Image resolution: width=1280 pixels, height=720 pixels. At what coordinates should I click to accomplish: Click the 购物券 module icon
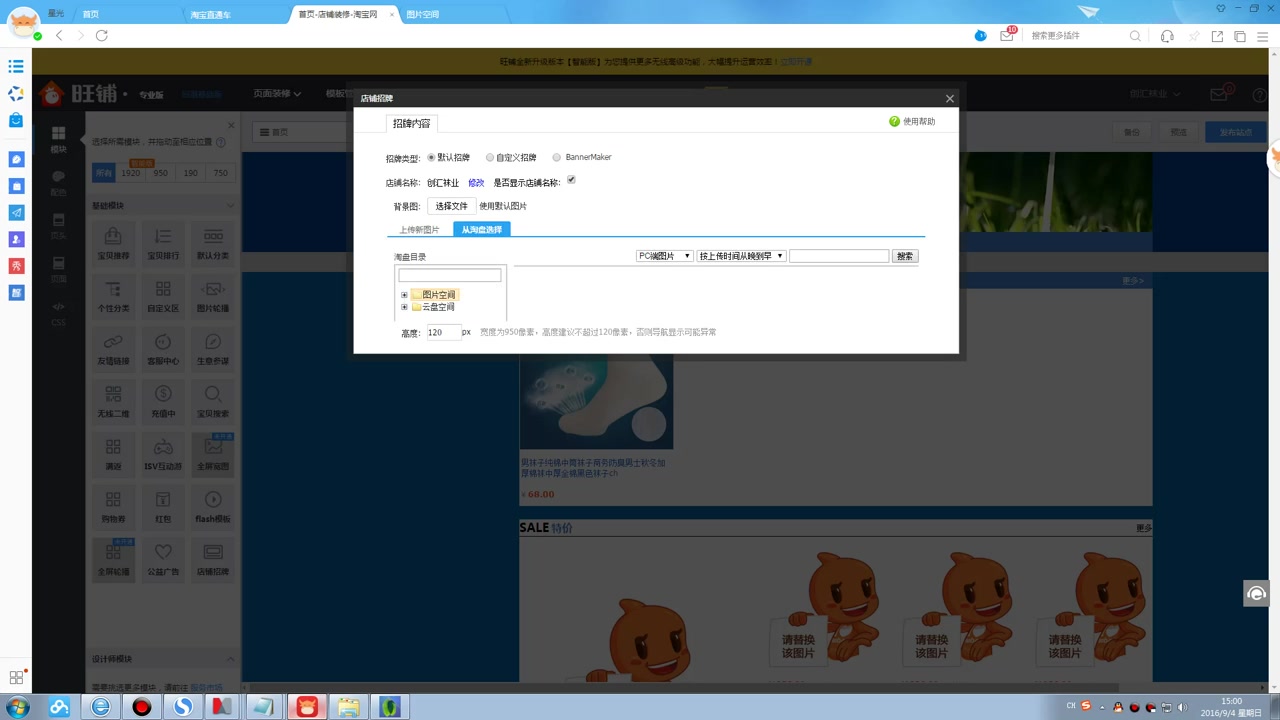tap(113, 506)
